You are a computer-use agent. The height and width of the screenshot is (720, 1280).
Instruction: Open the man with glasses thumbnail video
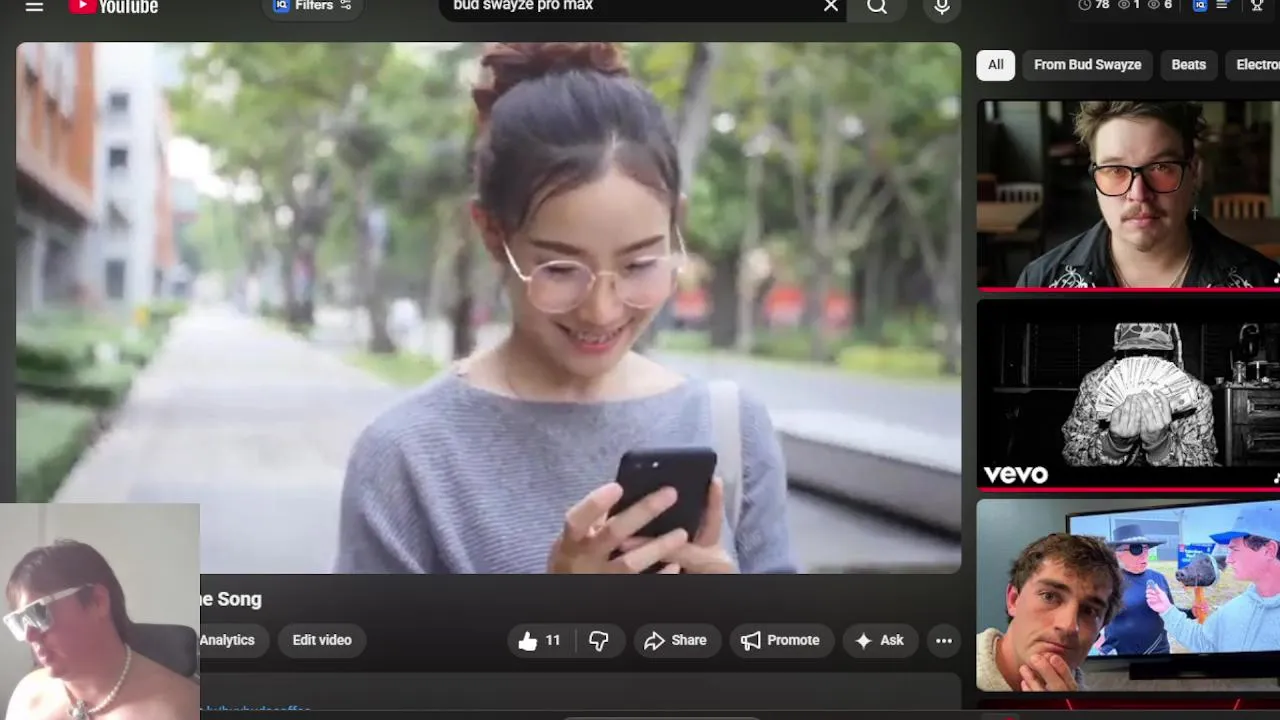(x=1128, y=194)
